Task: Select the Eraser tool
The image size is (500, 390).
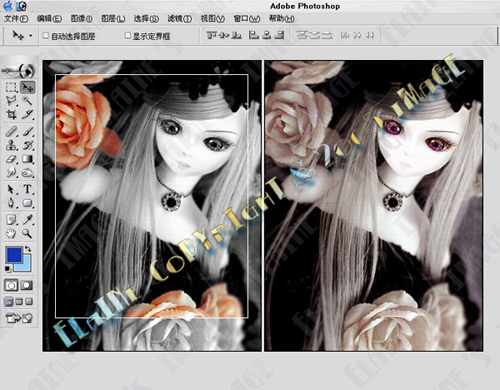Action: point(11,159)
